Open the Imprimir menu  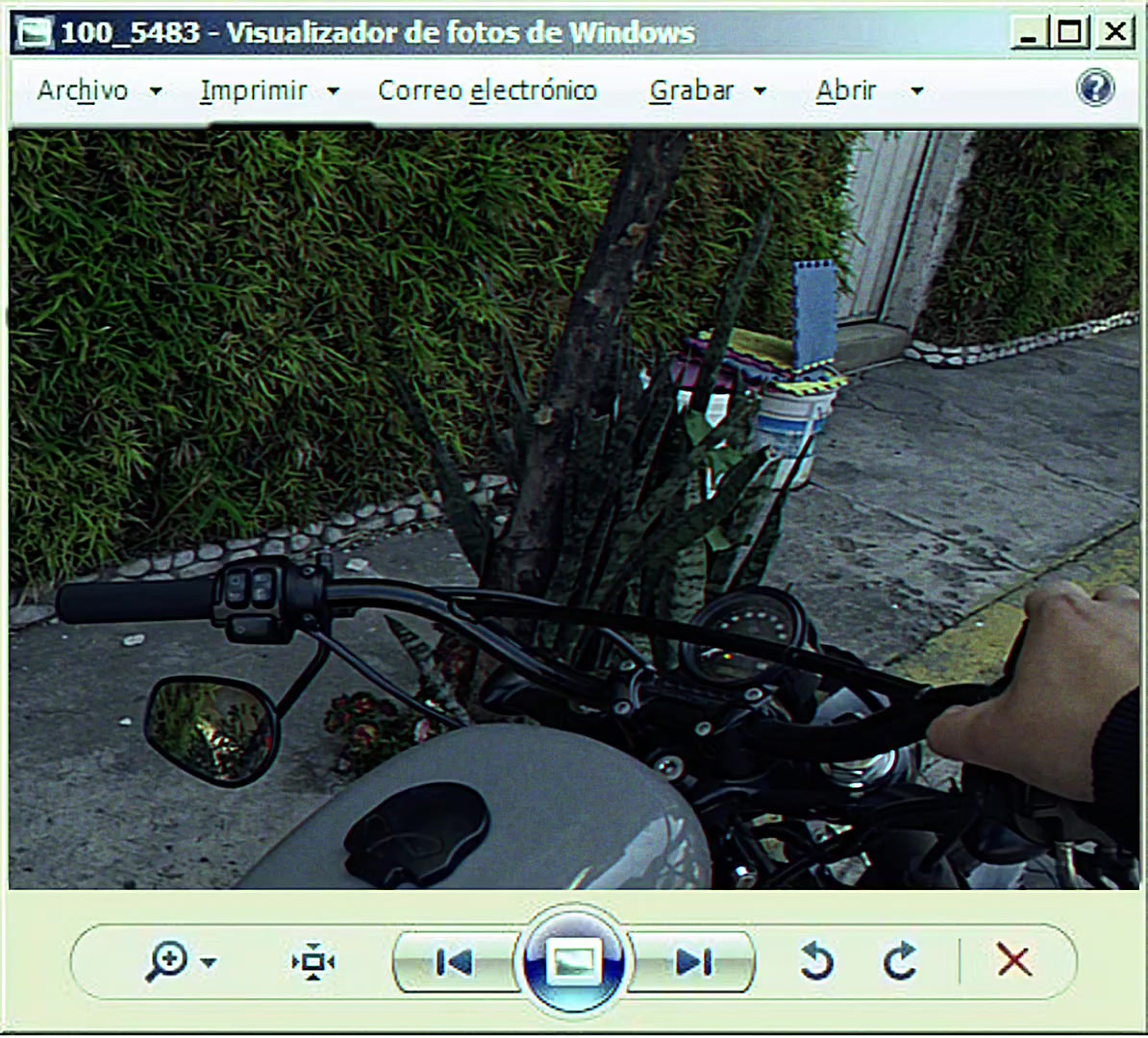point(253,90)
